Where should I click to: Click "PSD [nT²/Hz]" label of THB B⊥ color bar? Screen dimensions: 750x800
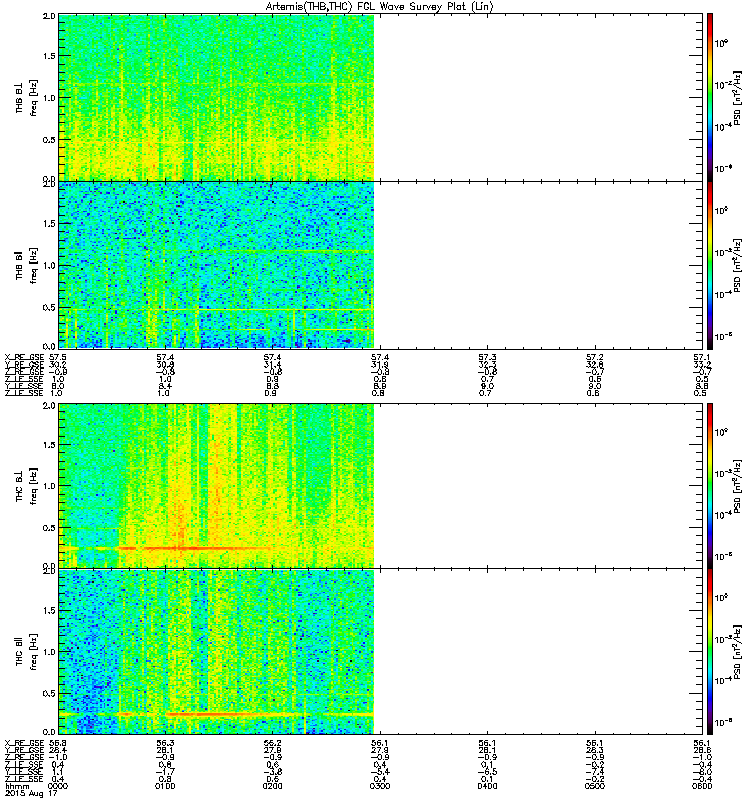738,97
